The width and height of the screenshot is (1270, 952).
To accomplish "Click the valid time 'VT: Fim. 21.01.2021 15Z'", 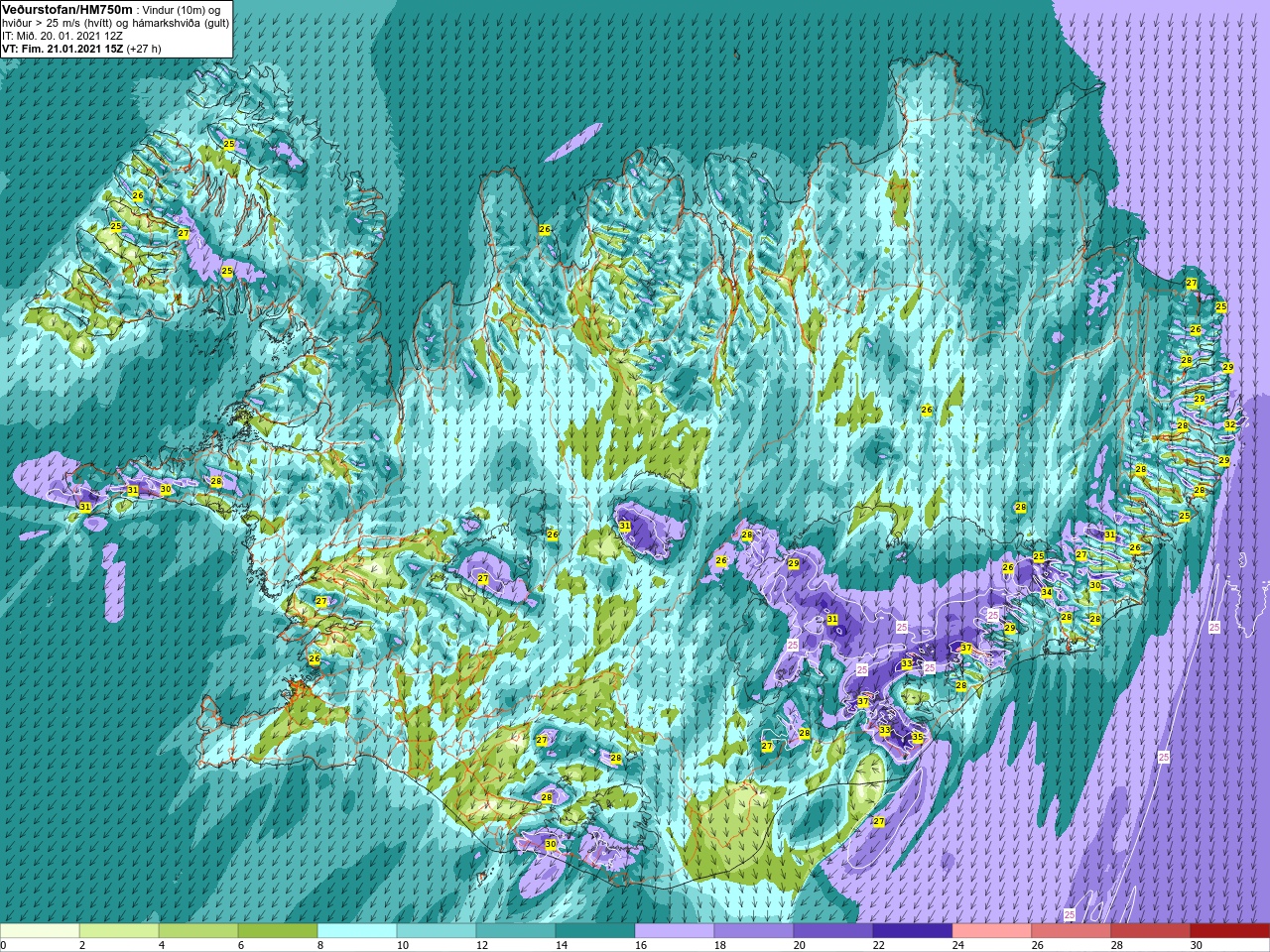I will click(x=62, y=49).
